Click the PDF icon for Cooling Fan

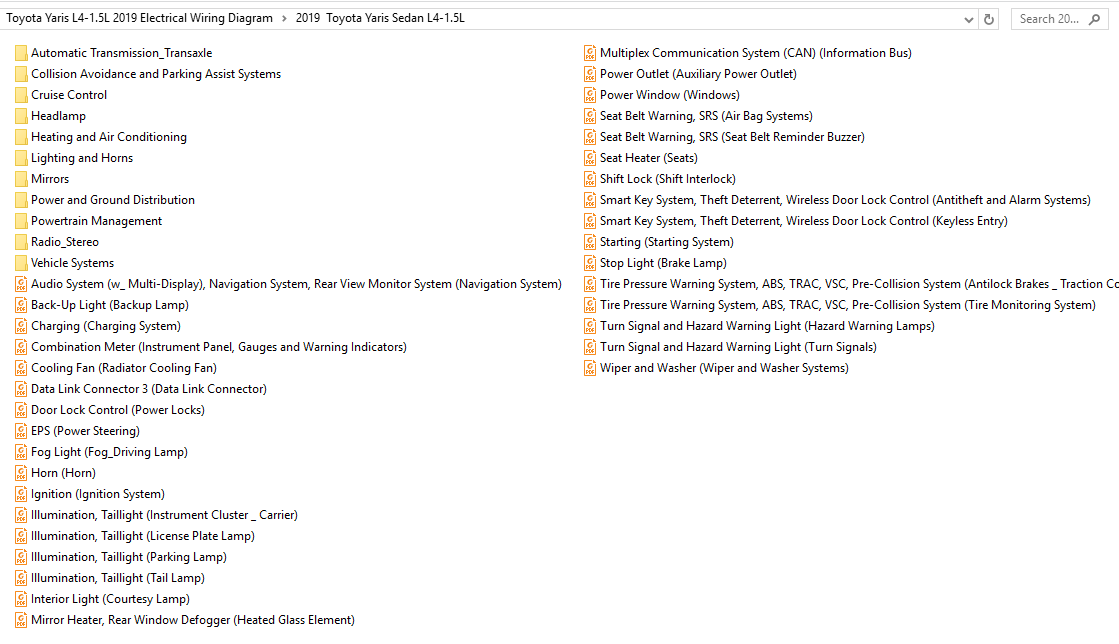21,368
